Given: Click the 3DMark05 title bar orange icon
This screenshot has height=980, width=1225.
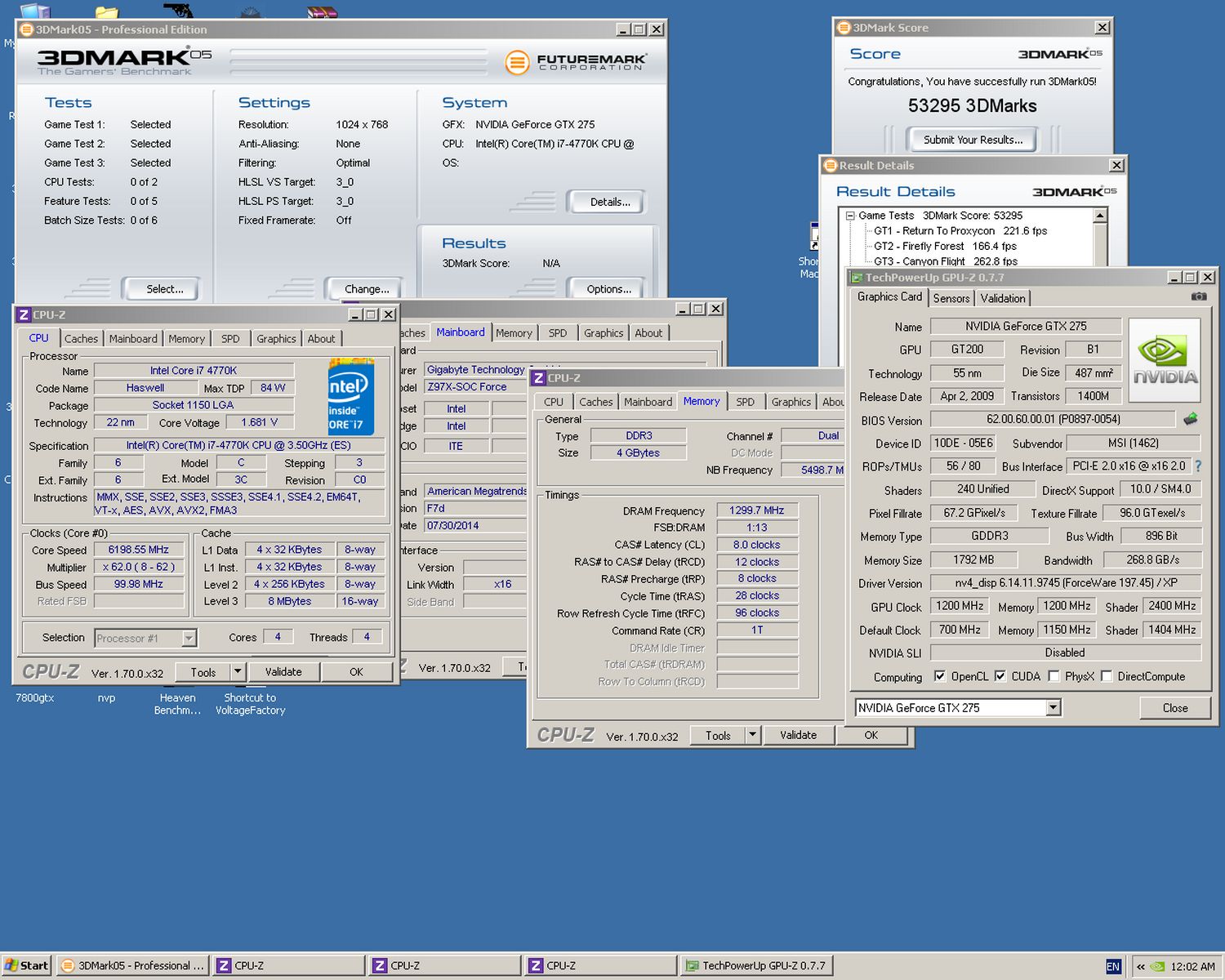Looking at the screenshot, I should click(27, 29).
